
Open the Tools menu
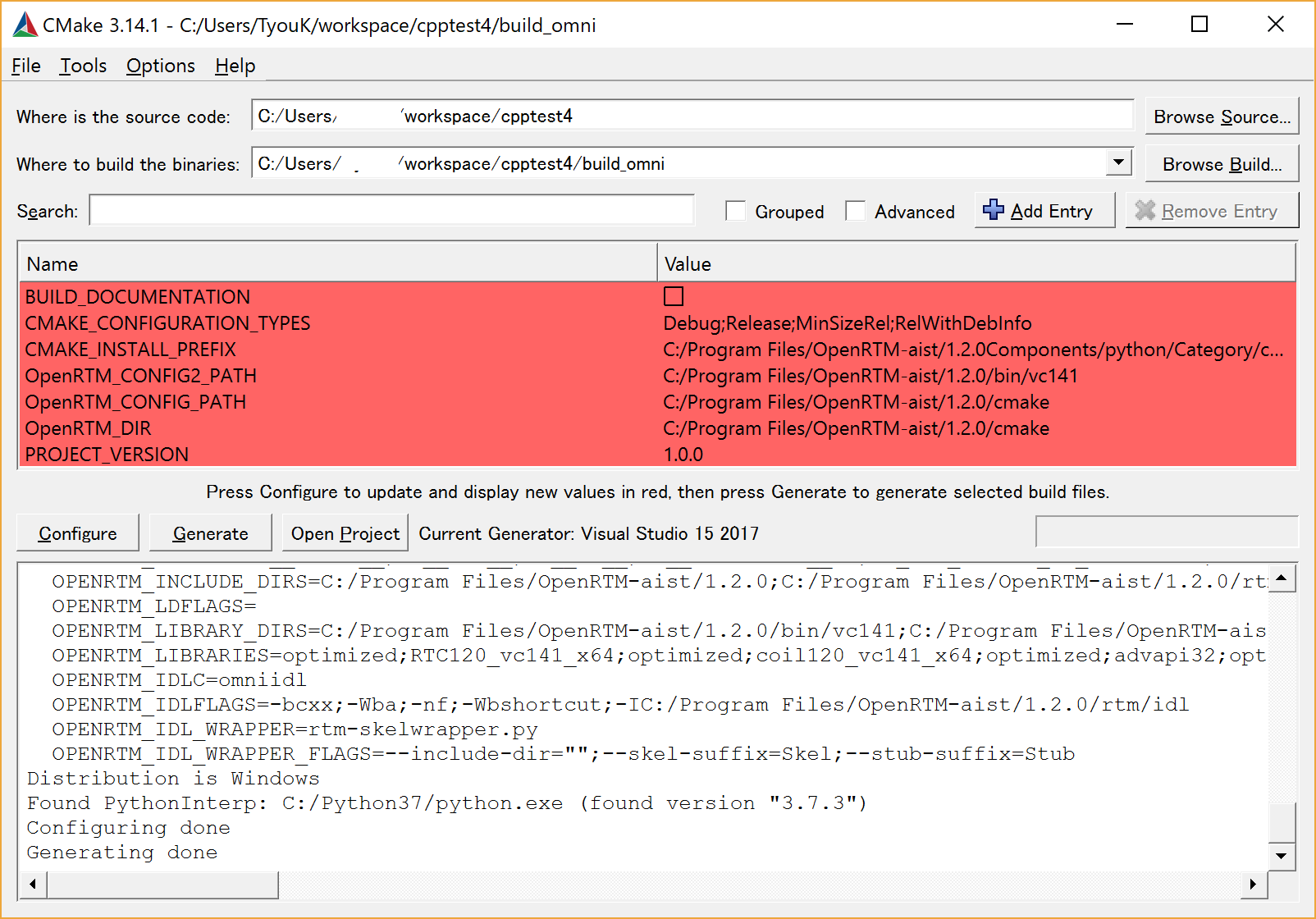click(83, 66)
